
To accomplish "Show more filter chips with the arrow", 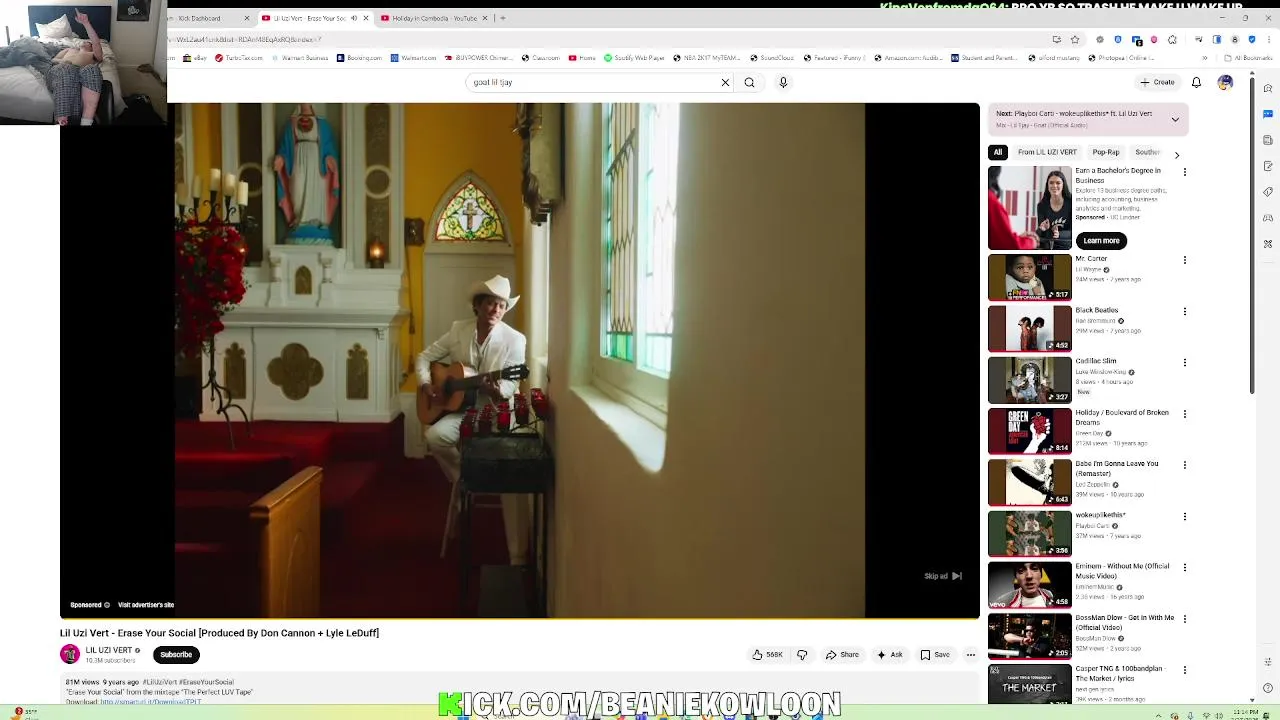I will 1176,155.
